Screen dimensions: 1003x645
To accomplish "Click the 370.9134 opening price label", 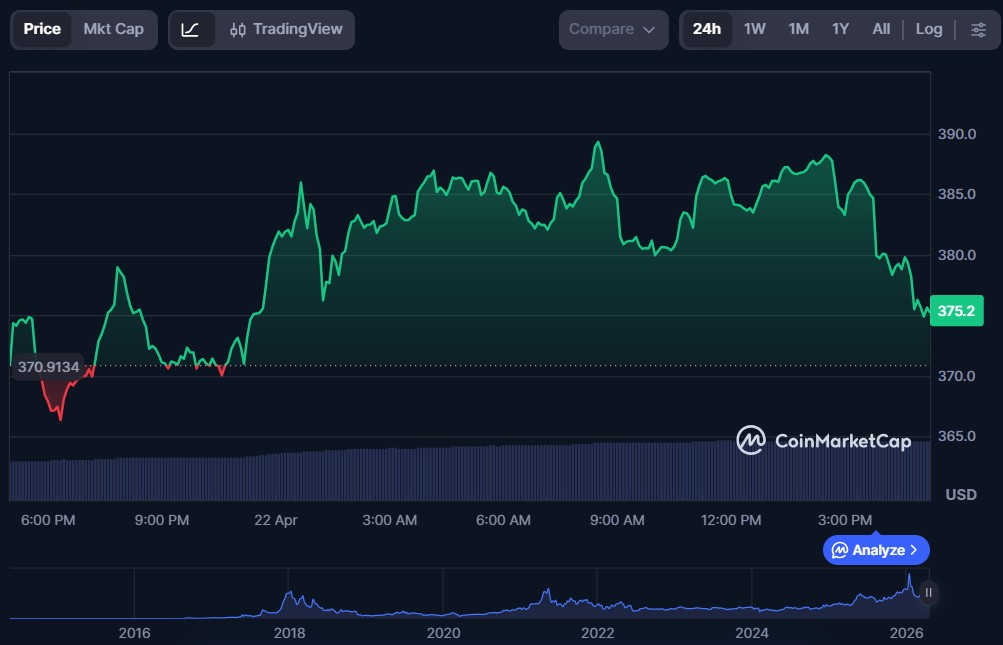I will point(48,367).
